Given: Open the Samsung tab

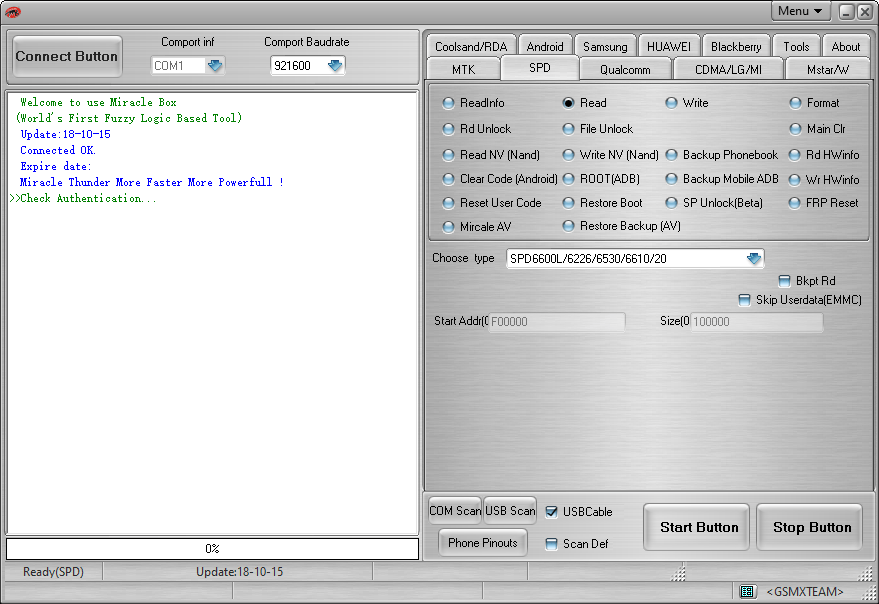Looking at the screenshot, I should pyautogui.click(x=605, y=47).
